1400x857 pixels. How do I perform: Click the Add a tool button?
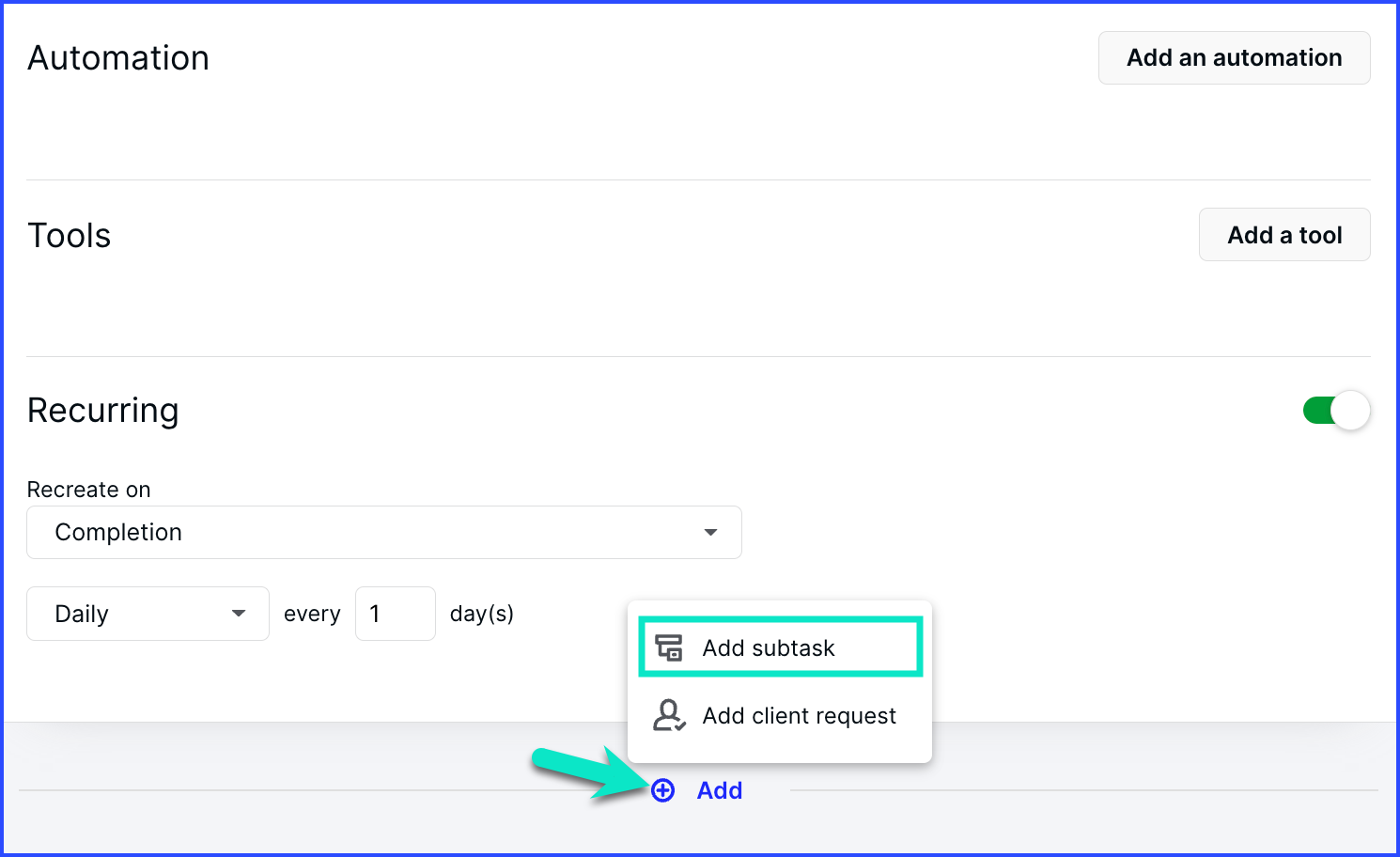[1284, 235]
